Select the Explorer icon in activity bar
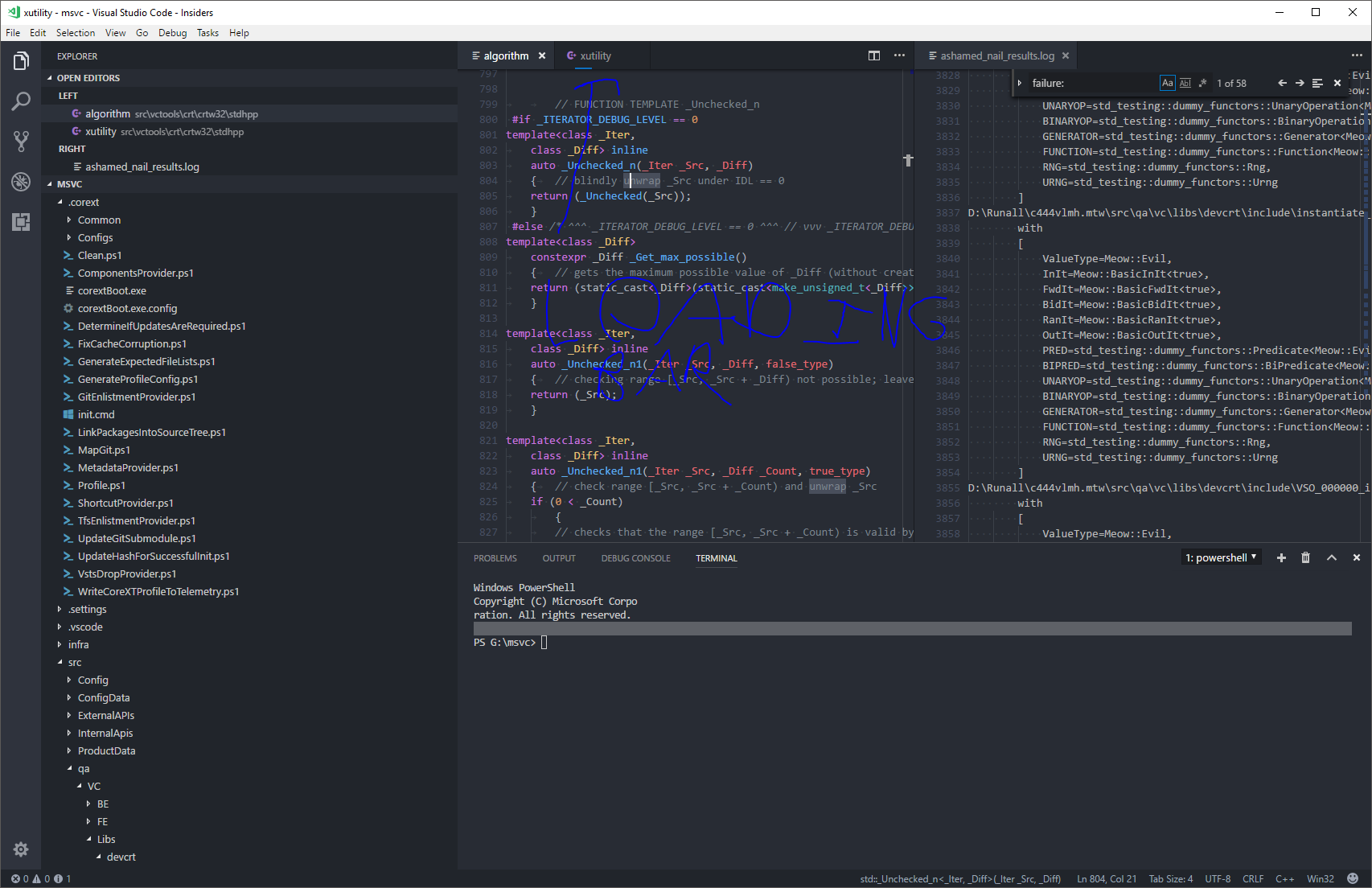Viewport: 1372px width, 888px height. [x=21, y=60]
